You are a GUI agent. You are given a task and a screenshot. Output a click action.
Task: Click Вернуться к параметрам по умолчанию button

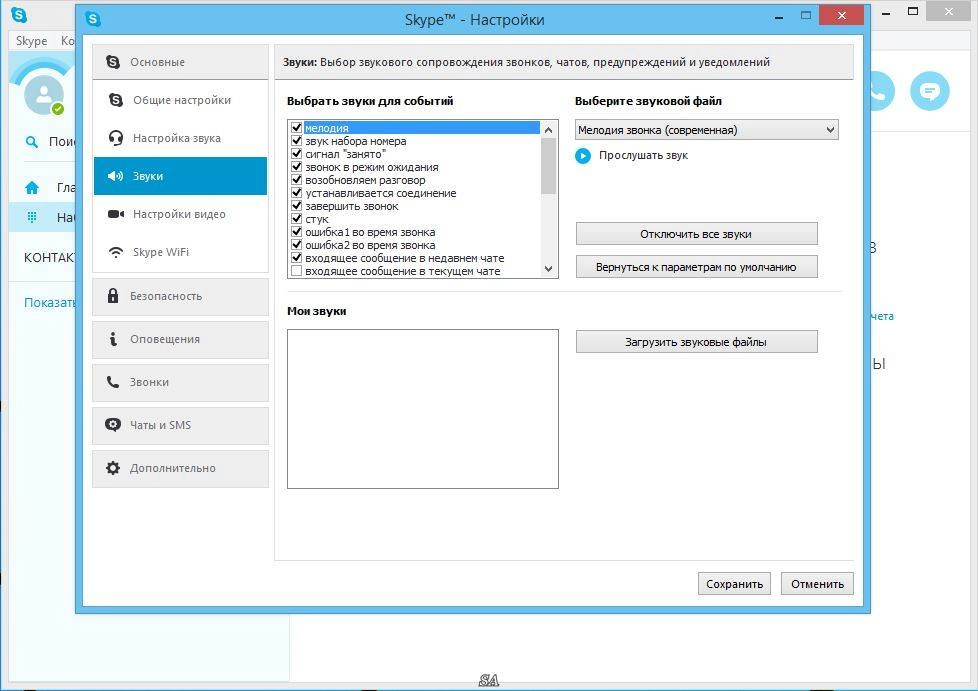696,267
